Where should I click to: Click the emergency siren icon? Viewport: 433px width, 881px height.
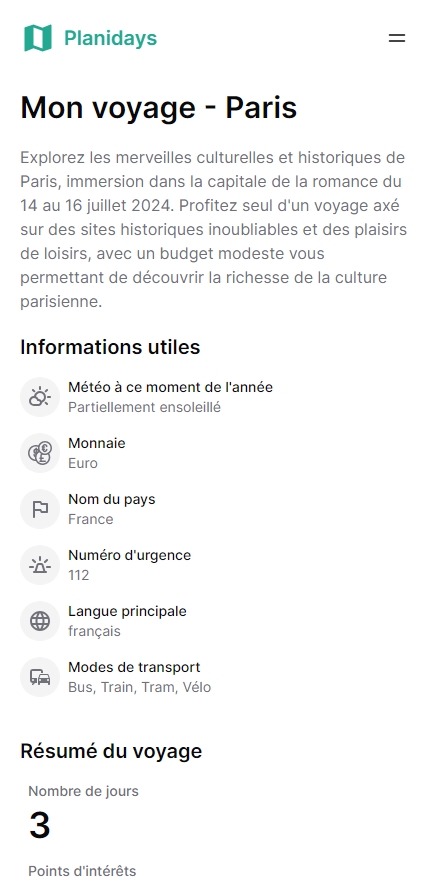tap(40, 565)
